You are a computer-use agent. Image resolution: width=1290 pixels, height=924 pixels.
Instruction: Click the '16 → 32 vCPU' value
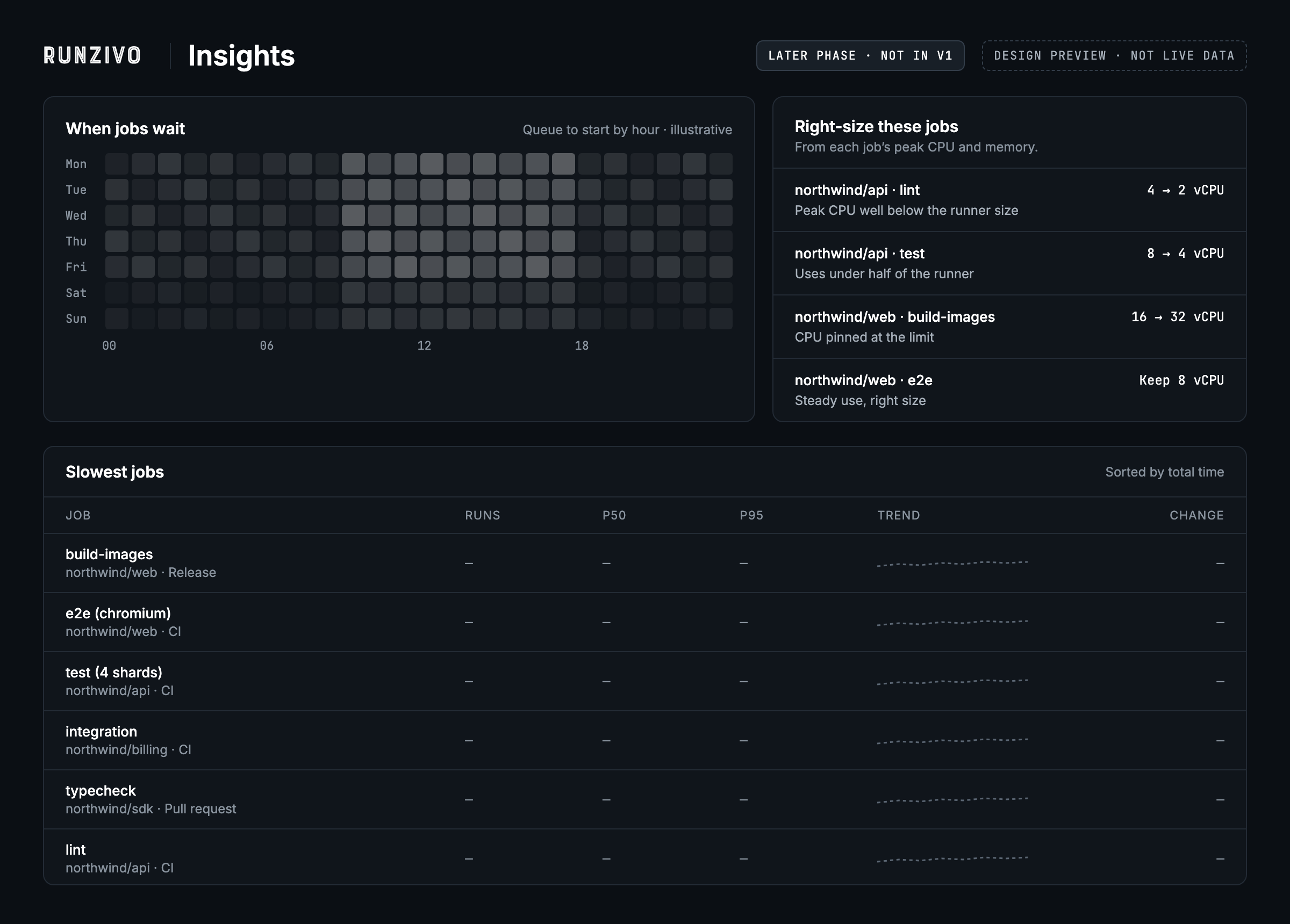coord(1177,317)
